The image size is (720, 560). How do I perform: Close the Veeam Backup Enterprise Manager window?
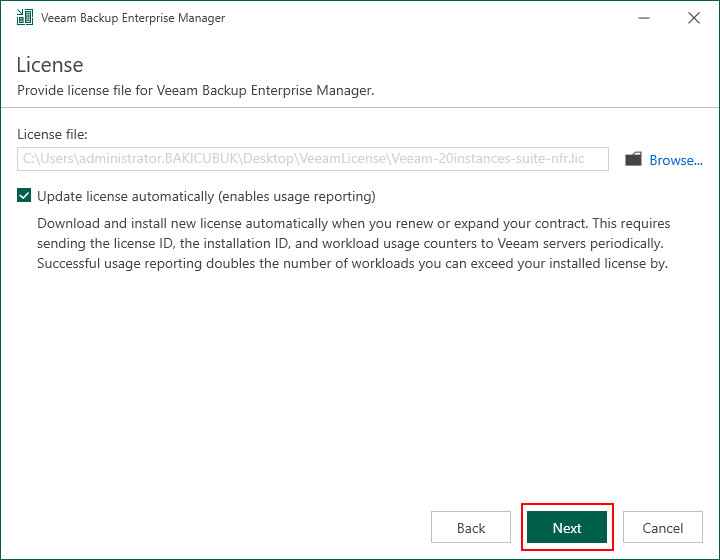[694, 18]
